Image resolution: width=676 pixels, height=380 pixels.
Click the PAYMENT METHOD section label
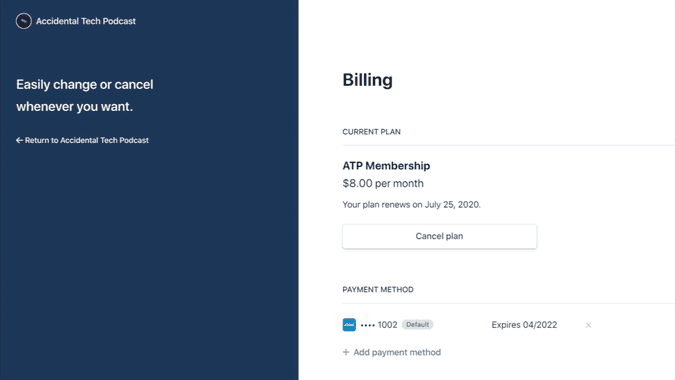(x=378, y=290)
